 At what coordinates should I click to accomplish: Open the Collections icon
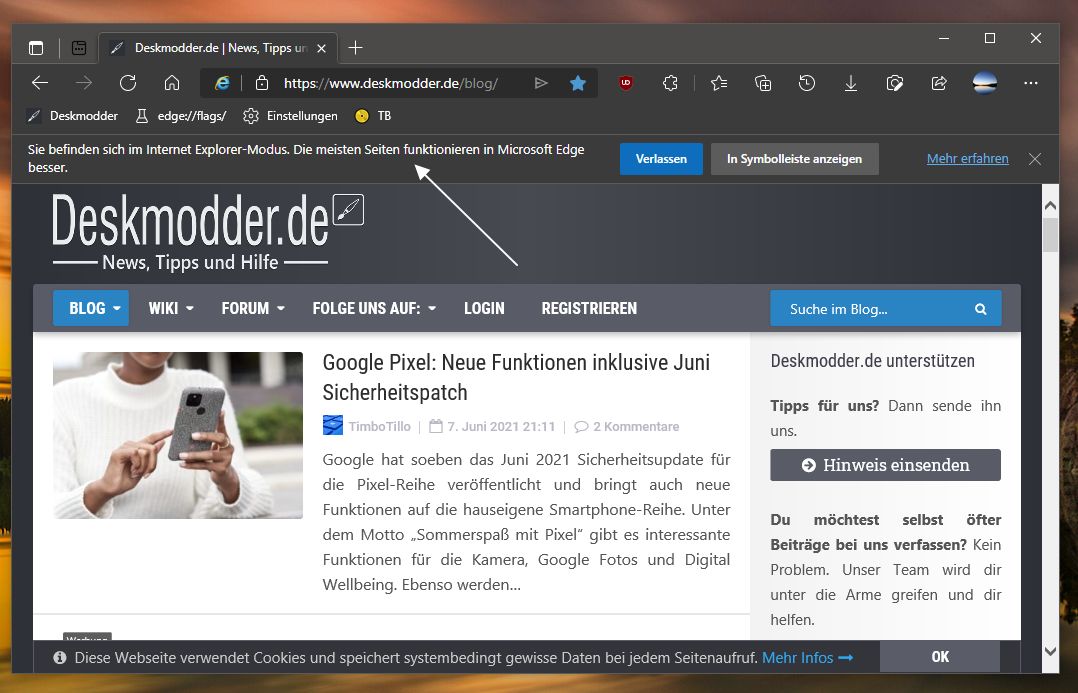click(x=763, y=83)
